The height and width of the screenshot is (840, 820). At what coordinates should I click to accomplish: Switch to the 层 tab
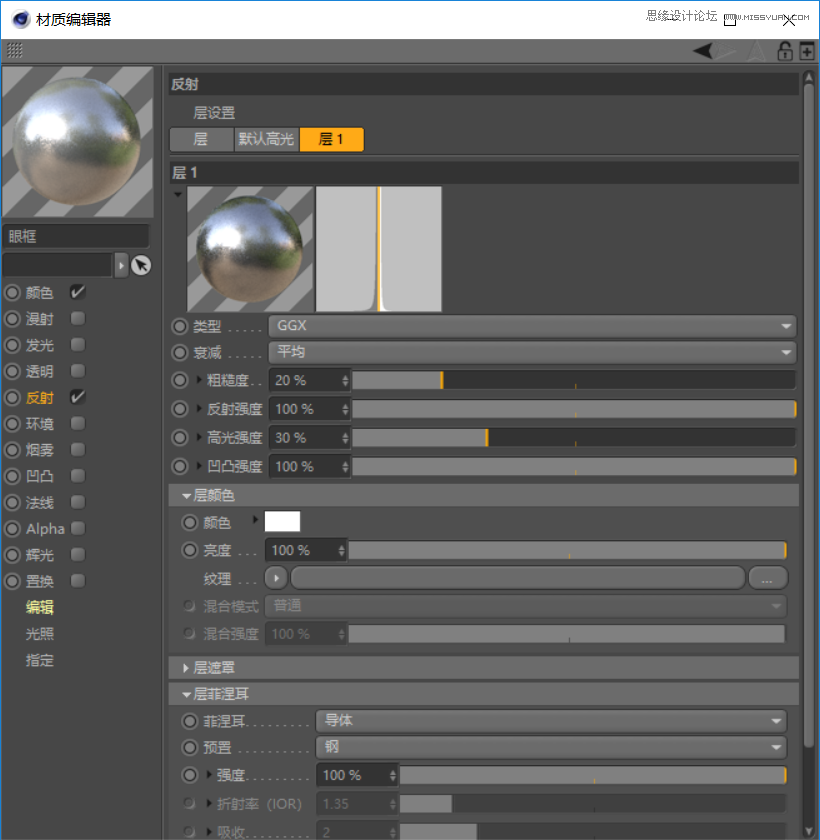click(202, 140)
